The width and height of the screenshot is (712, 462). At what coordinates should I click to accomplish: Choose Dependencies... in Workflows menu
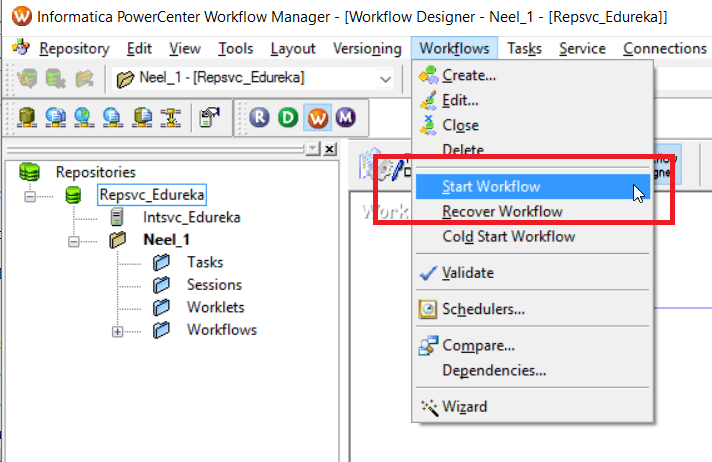[532, 371]
